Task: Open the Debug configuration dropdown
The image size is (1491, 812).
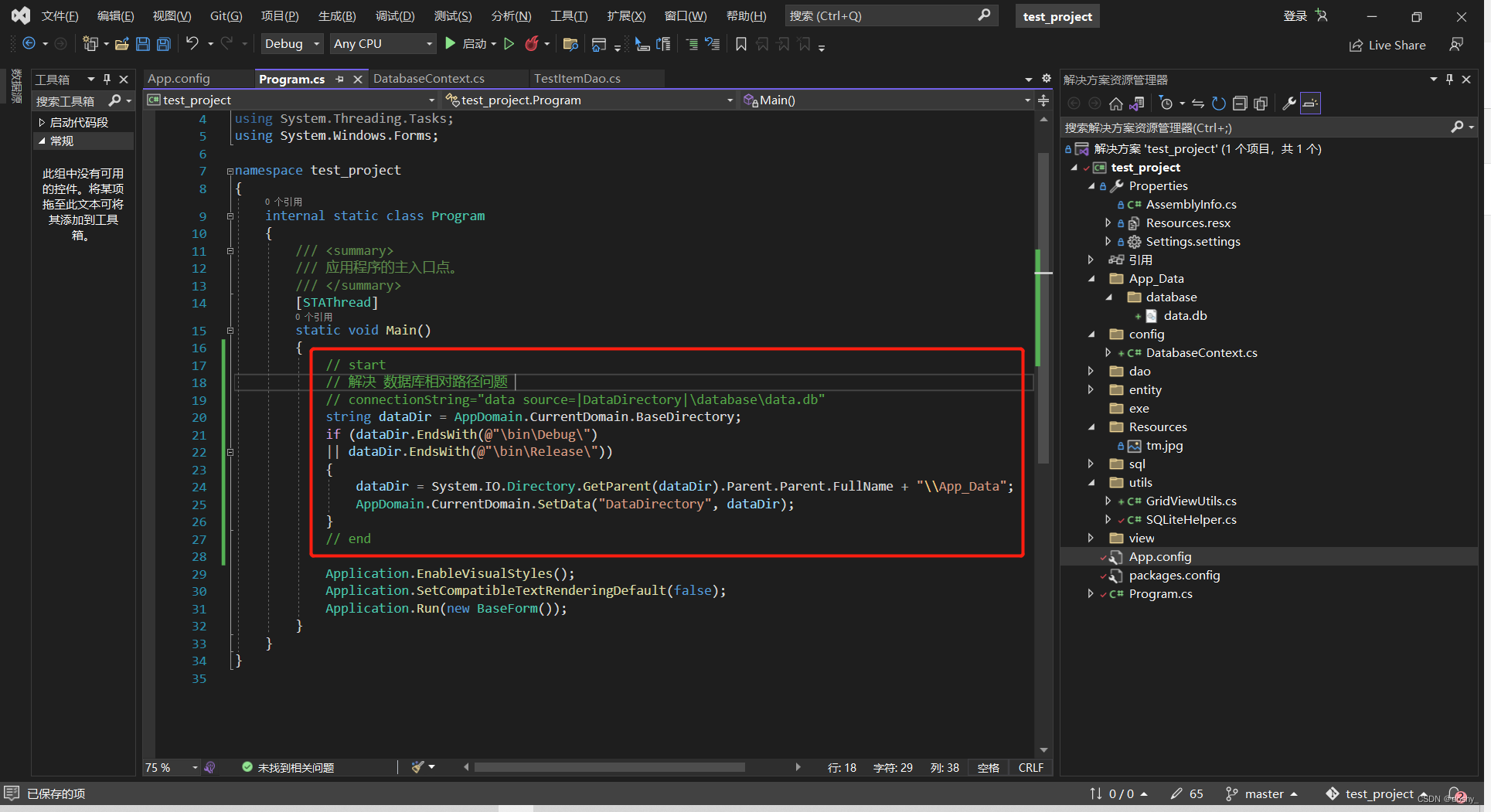Action: (291, 44)
